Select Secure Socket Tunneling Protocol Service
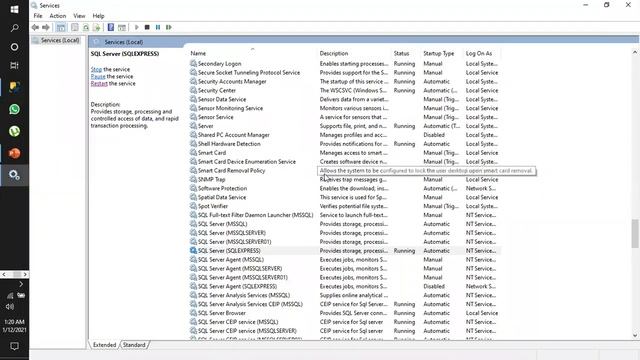This screenshot has width=640, height=360. pos(249,73)
